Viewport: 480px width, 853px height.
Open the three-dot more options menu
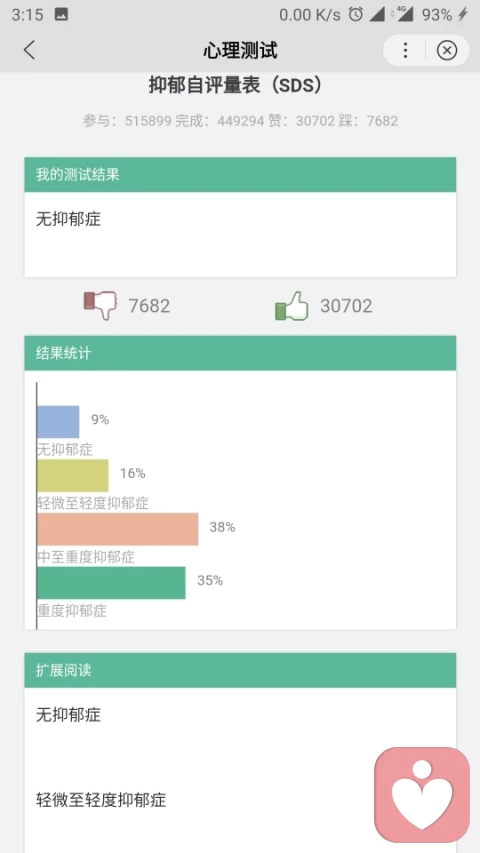[405, 51]
